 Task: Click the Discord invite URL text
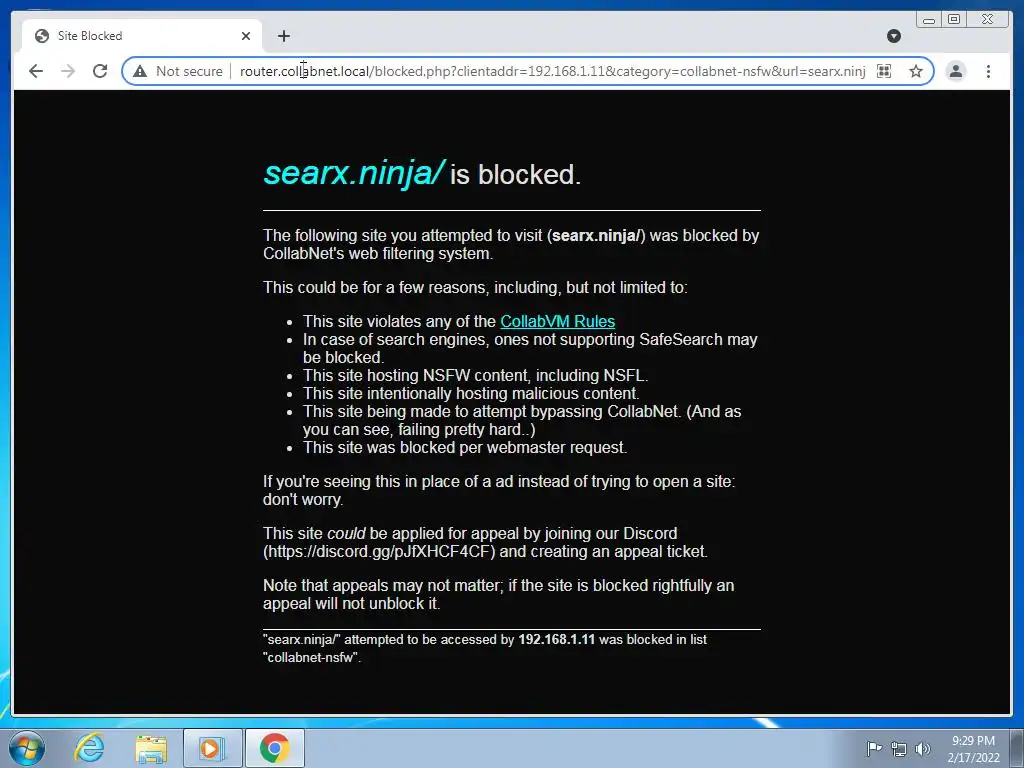tap(379, 551)
